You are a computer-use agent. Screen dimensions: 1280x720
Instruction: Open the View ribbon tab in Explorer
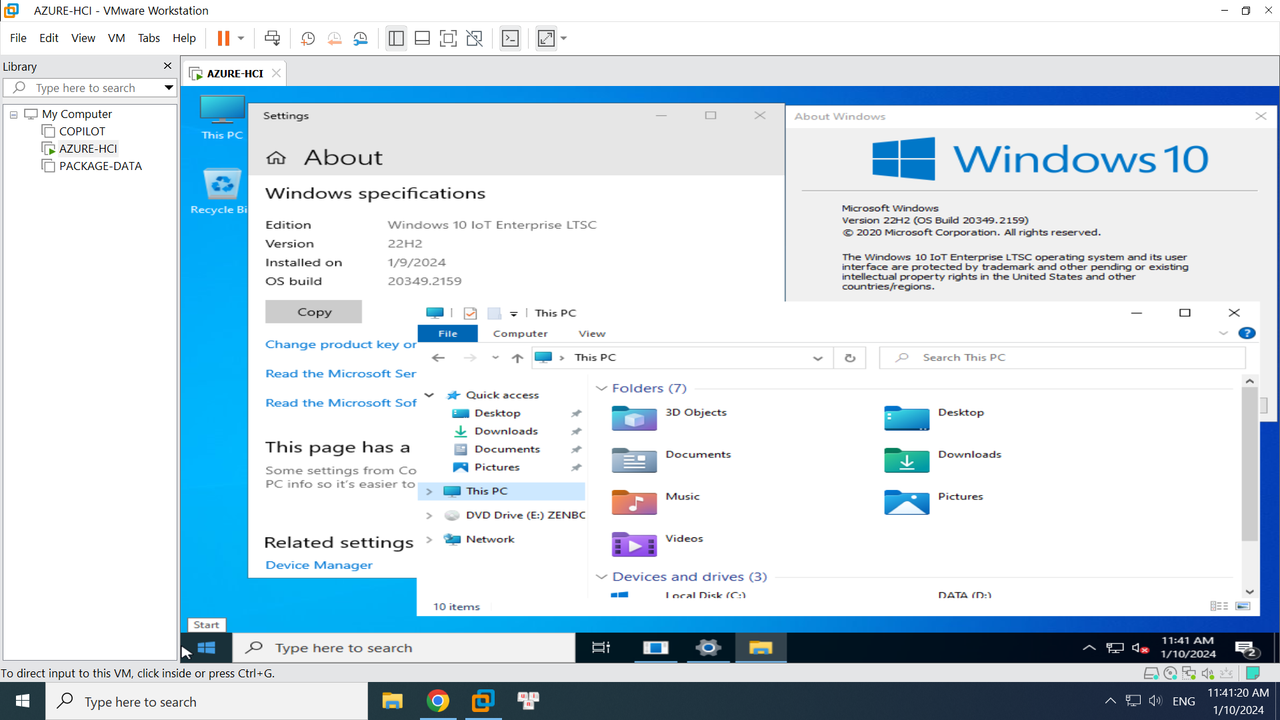tap(592, 333)
